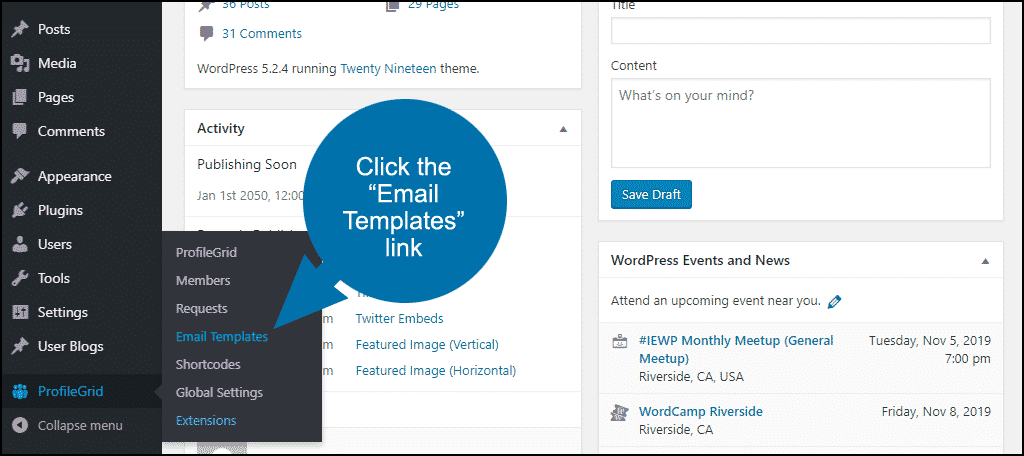Click the Plugins plug icon
Image resolution: width=1024 pixels, height=456 pixels.
tap(20, 210)
